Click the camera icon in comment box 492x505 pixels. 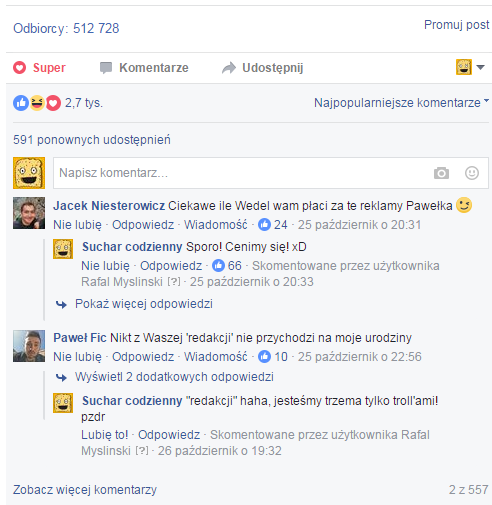[441, 173]
